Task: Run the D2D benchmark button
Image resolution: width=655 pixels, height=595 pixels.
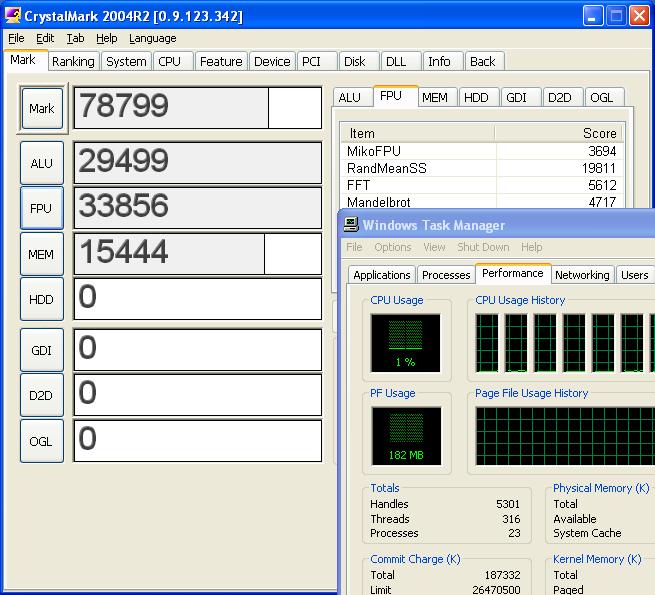Action: (42, 395)
